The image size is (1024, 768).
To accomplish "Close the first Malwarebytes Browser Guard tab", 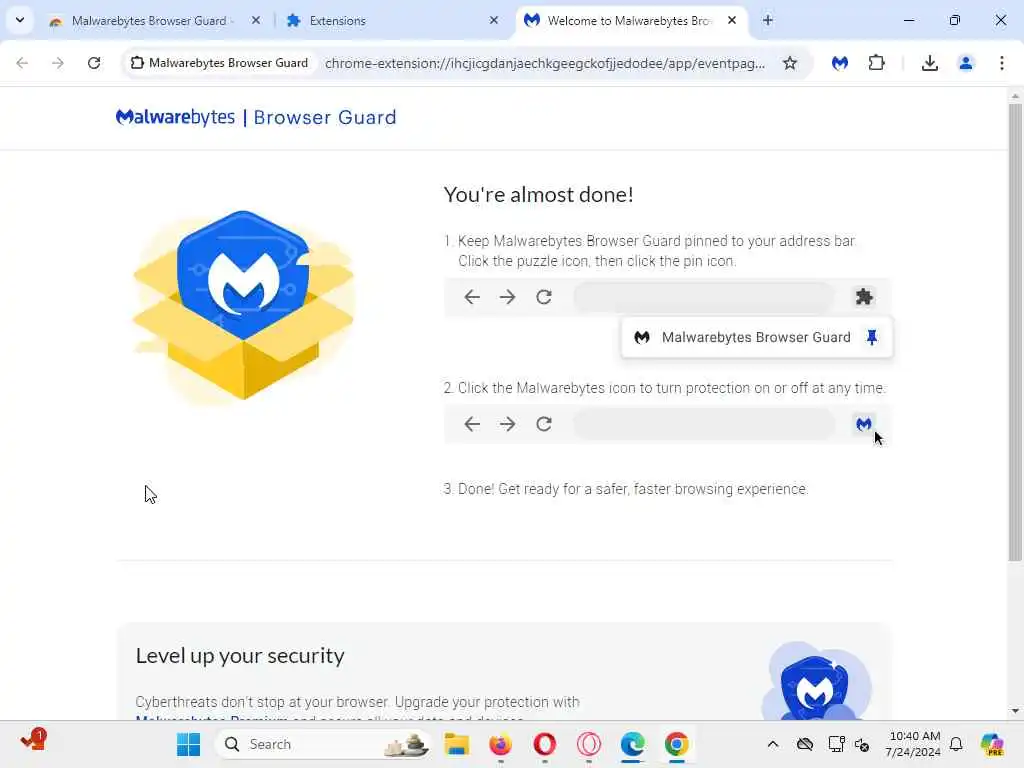I will point(256,20).
